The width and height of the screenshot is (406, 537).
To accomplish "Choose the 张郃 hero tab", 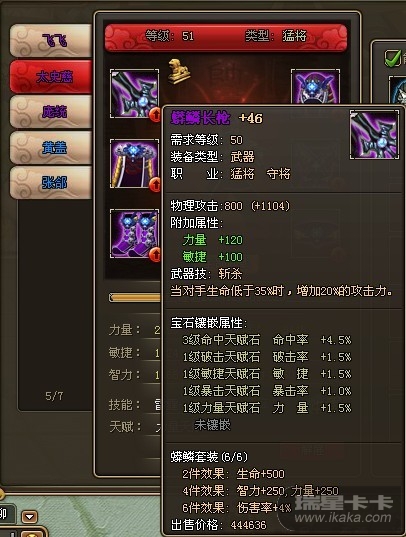I will (x=51, y=183).
